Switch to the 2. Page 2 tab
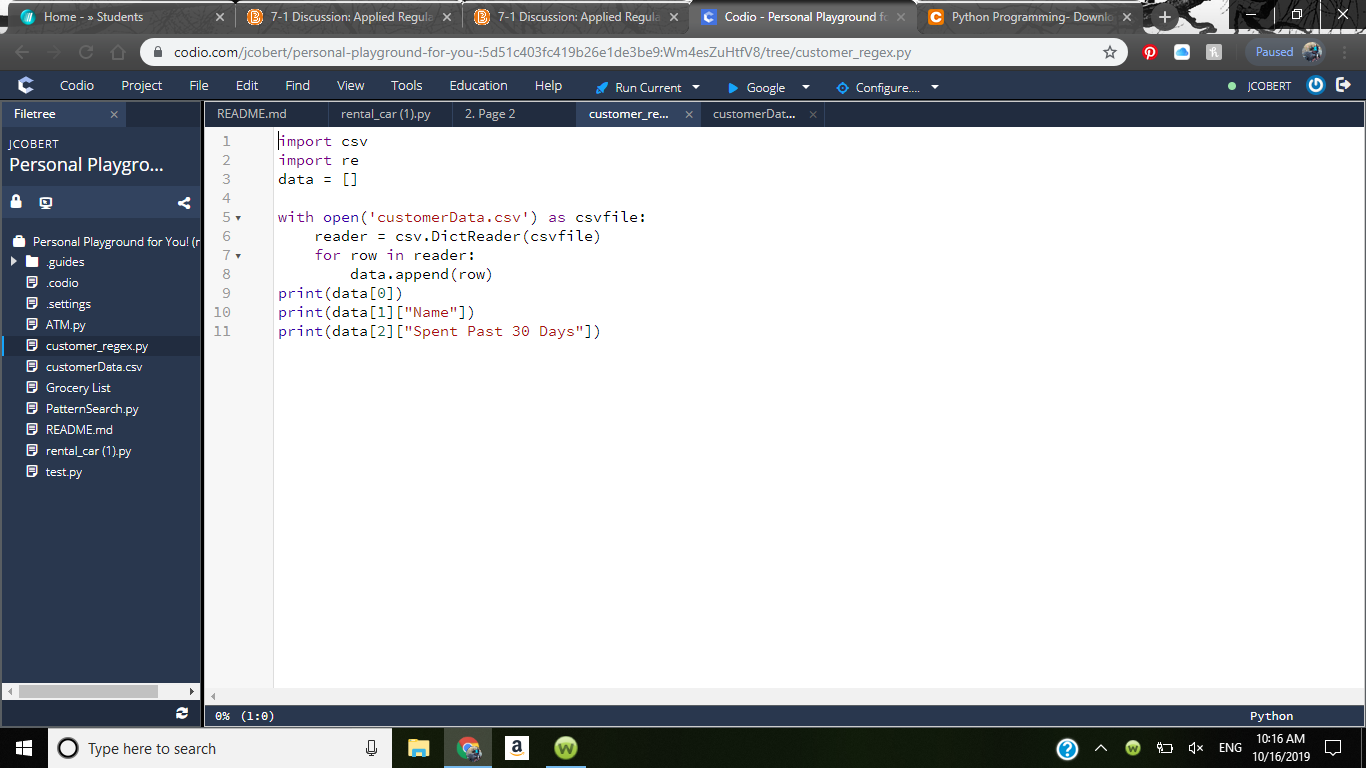Screen dimensions: 1366x768 pyautogui.click(x=514, y=114)
